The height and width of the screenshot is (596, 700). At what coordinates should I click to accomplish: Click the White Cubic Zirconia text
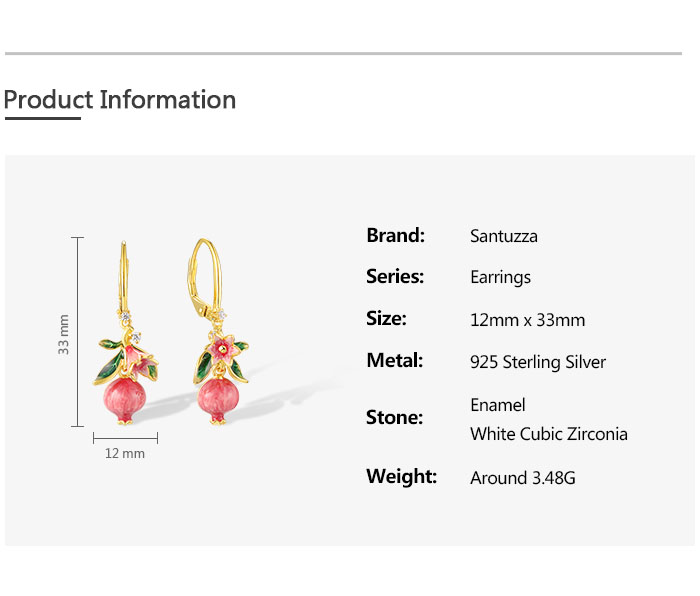[x=549, y=434]
